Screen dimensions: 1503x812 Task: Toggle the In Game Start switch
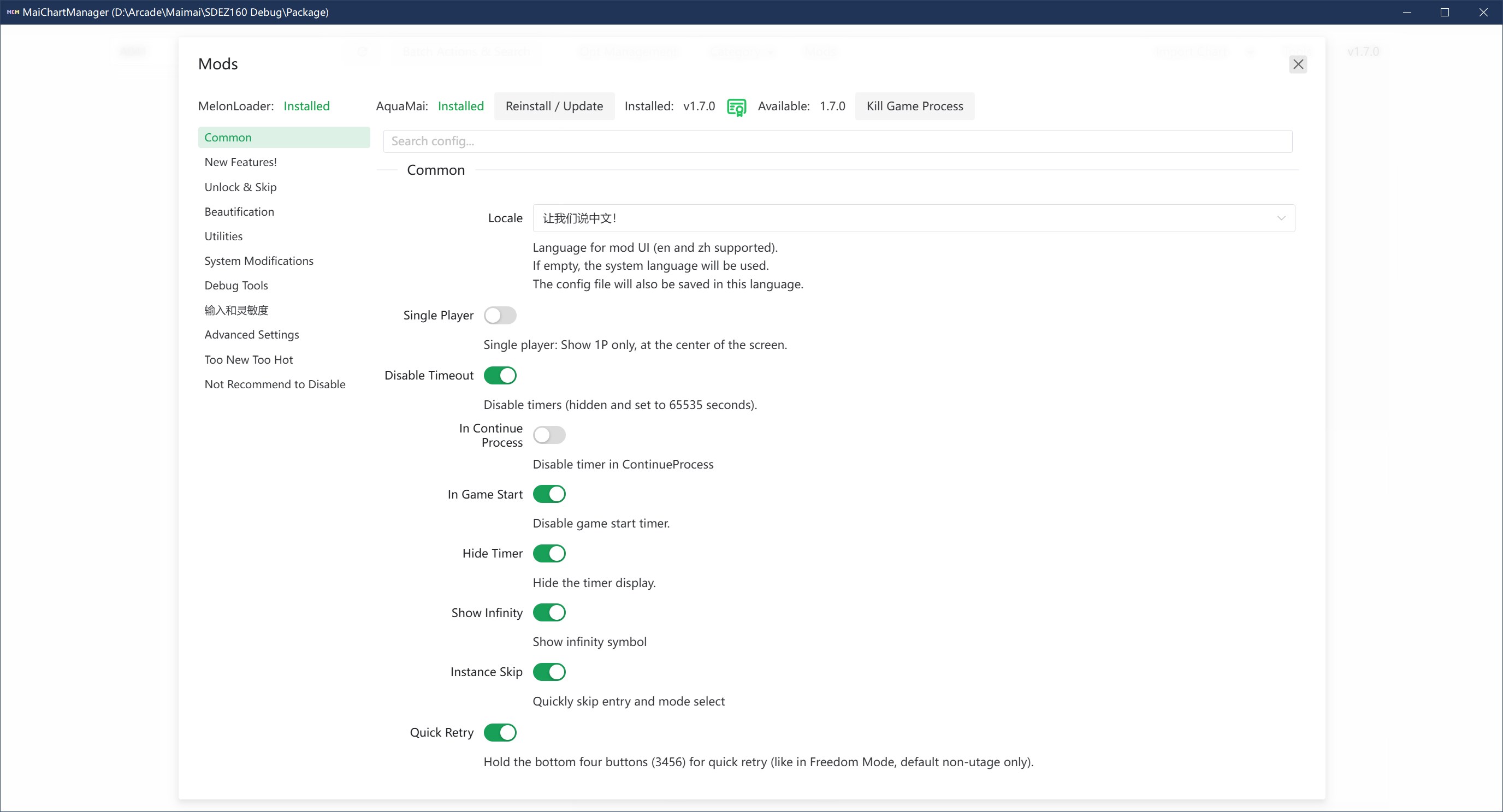click(549, 494)
